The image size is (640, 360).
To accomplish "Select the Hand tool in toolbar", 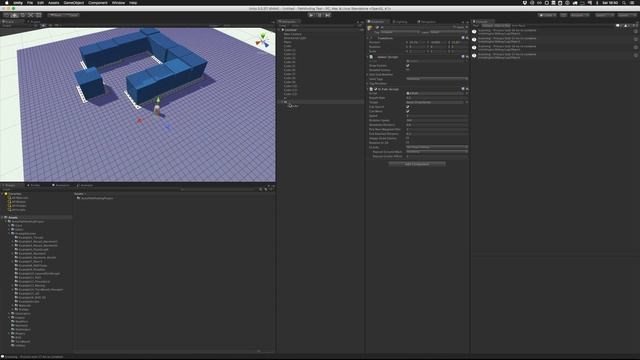I will [6, 15].
